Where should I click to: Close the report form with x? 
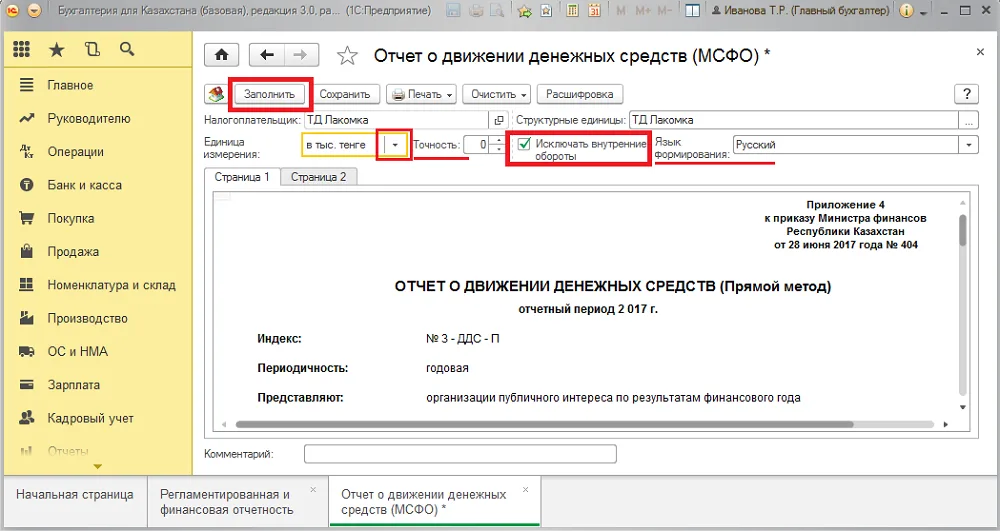(980, 52)
